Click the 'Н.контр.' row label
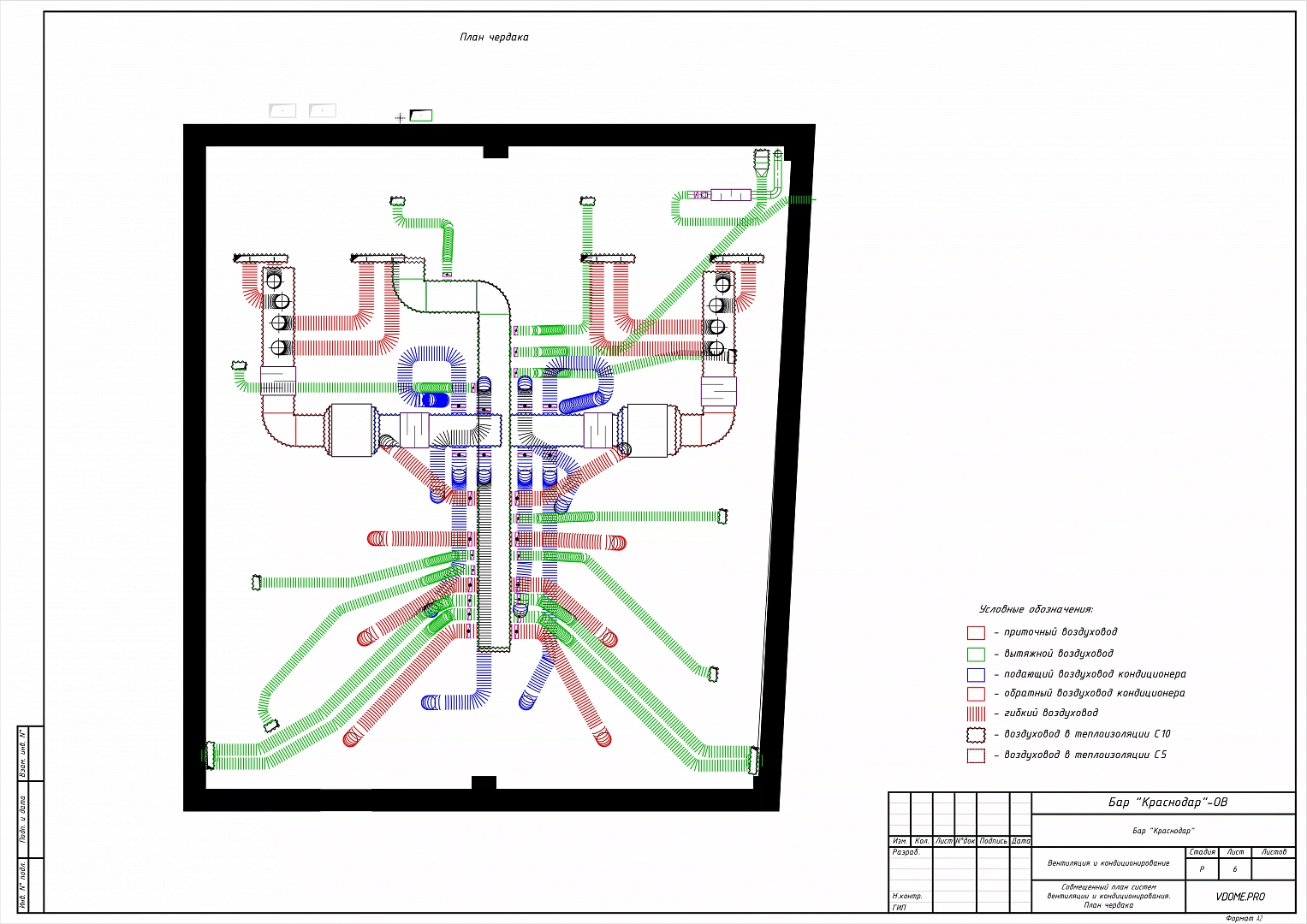This screenshot has height=924, width=1307. pyautogui.click(x=907, y=897)
